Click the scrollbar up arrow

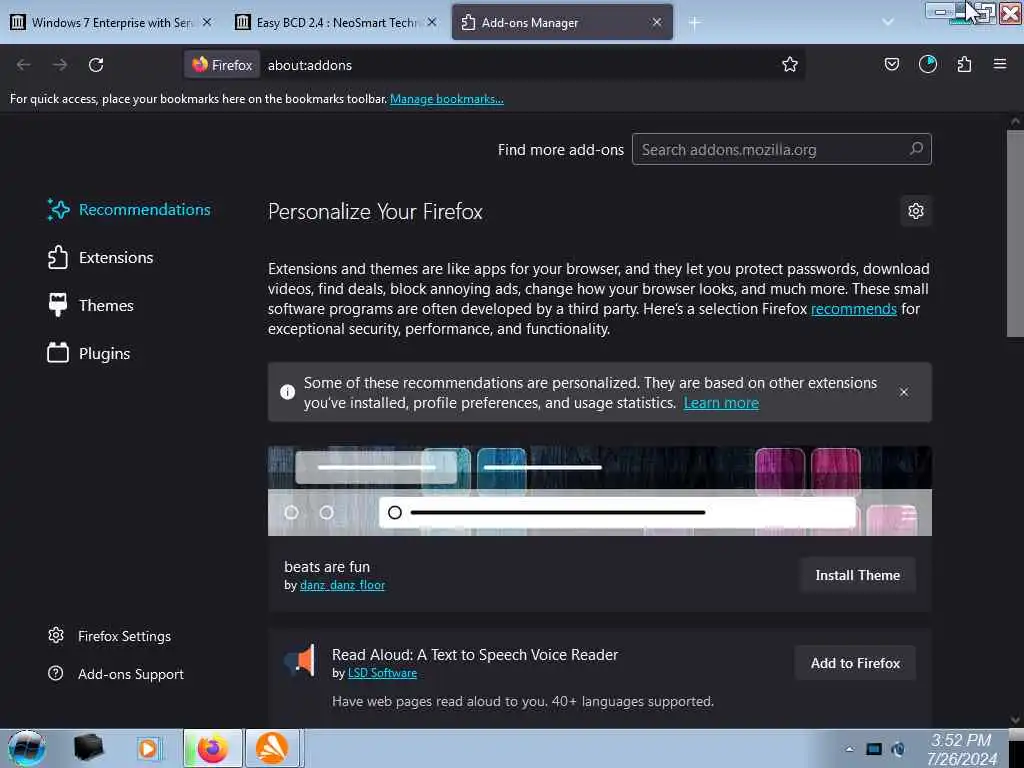point(1015,121)
